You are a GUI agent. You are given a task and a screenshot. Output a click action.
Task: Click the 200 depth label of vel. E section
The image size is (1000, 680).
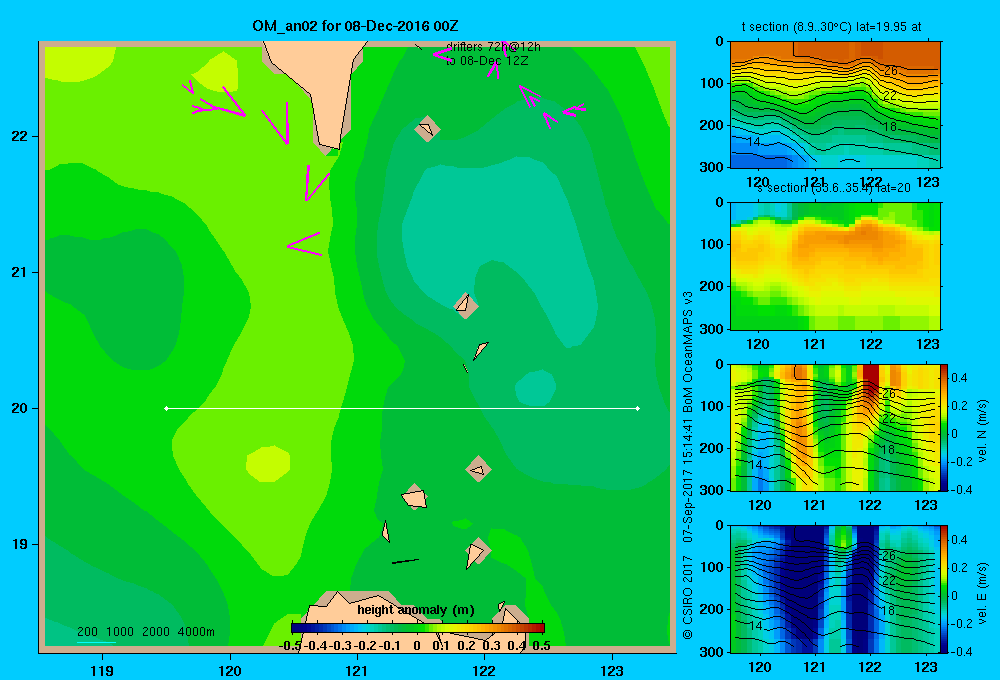(x=712, y=609)
